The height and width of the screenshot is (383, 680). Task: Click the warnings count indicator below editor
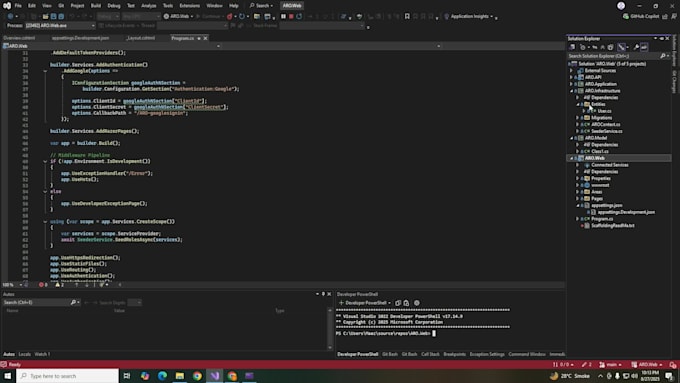[x=59, y=285]
